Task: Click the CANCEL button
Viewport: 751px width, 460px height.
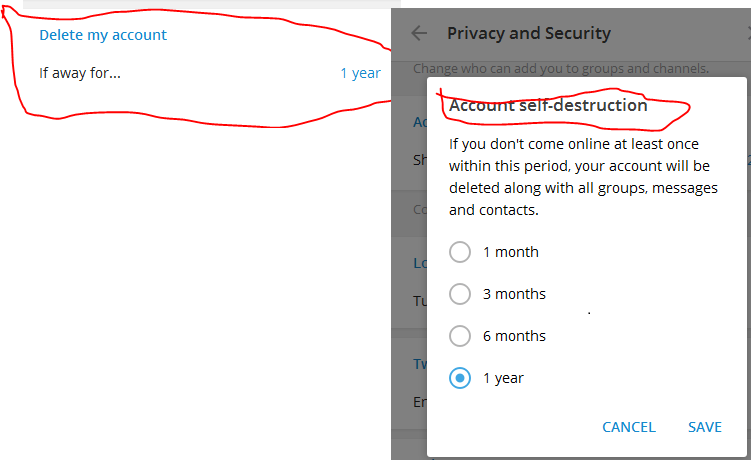Action: 628,427
